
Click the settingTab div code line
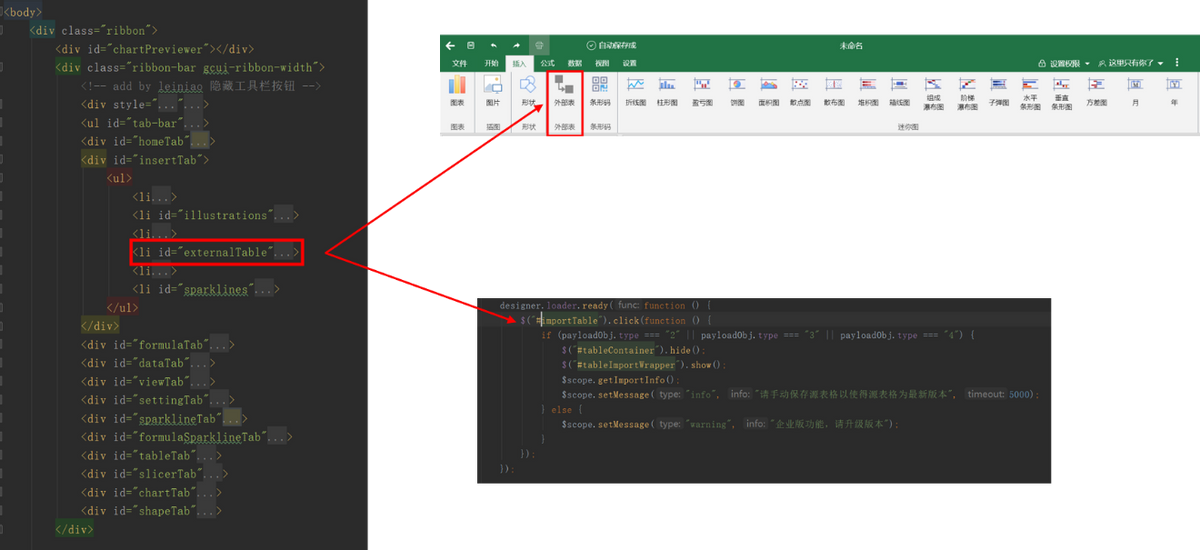pyautogui.click(x=158, y=400)
